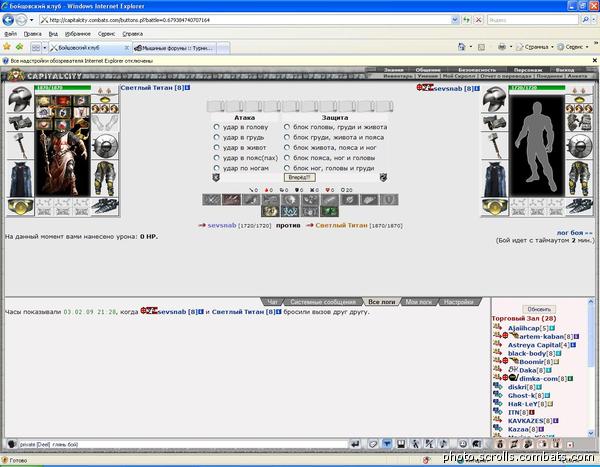The width and height of the screenshot is (600, 467).
Task: Select defense 'блок ног, головы и груди'
Action: (287, 168)
